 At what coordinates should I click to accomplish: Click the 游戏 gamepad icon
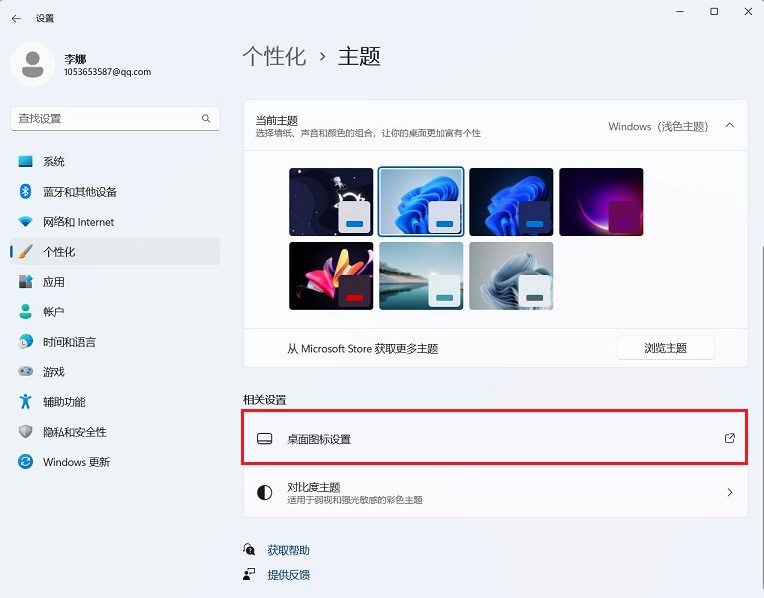point(25,371)
